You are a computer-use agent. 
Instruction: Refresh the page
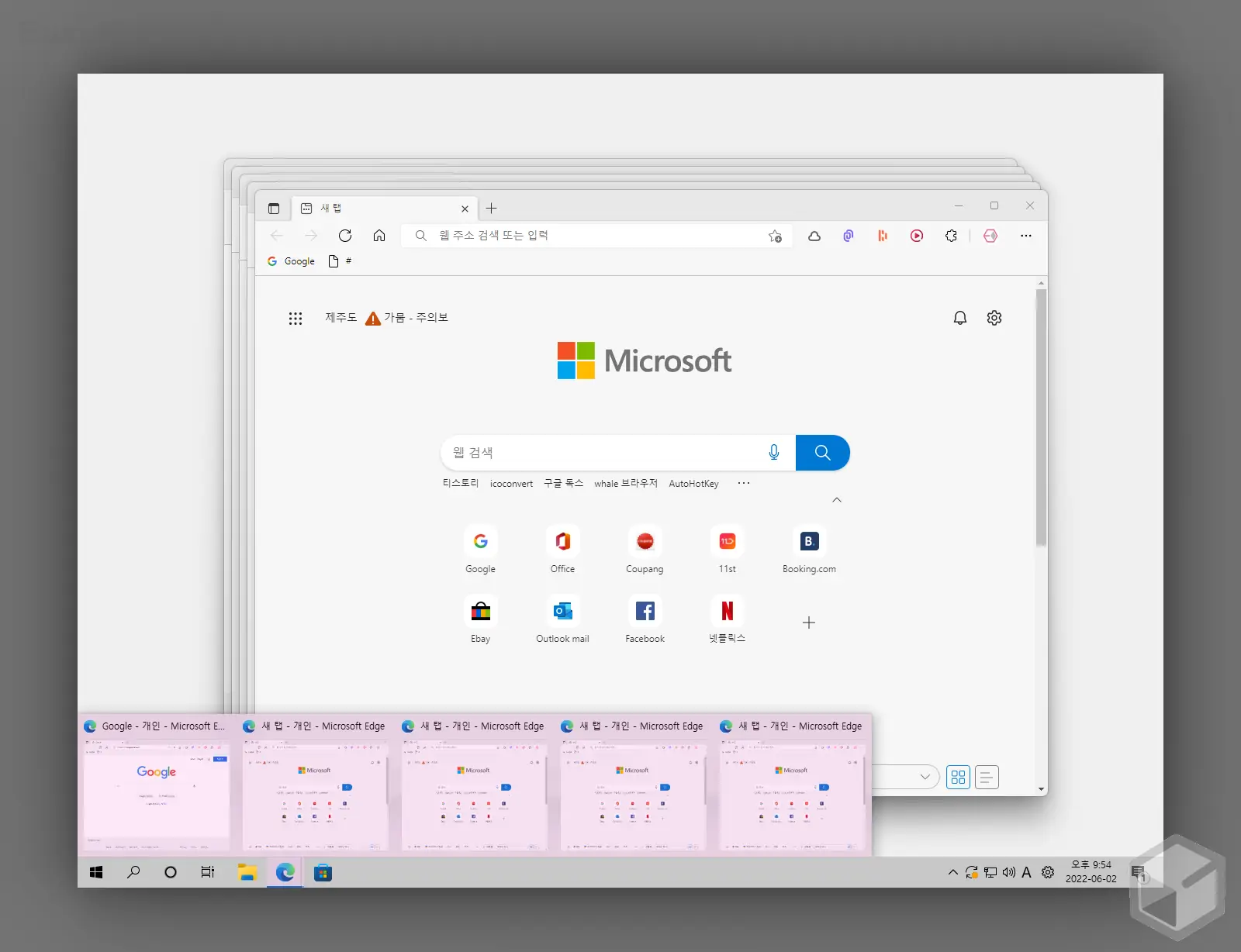[x=345, y=236]
